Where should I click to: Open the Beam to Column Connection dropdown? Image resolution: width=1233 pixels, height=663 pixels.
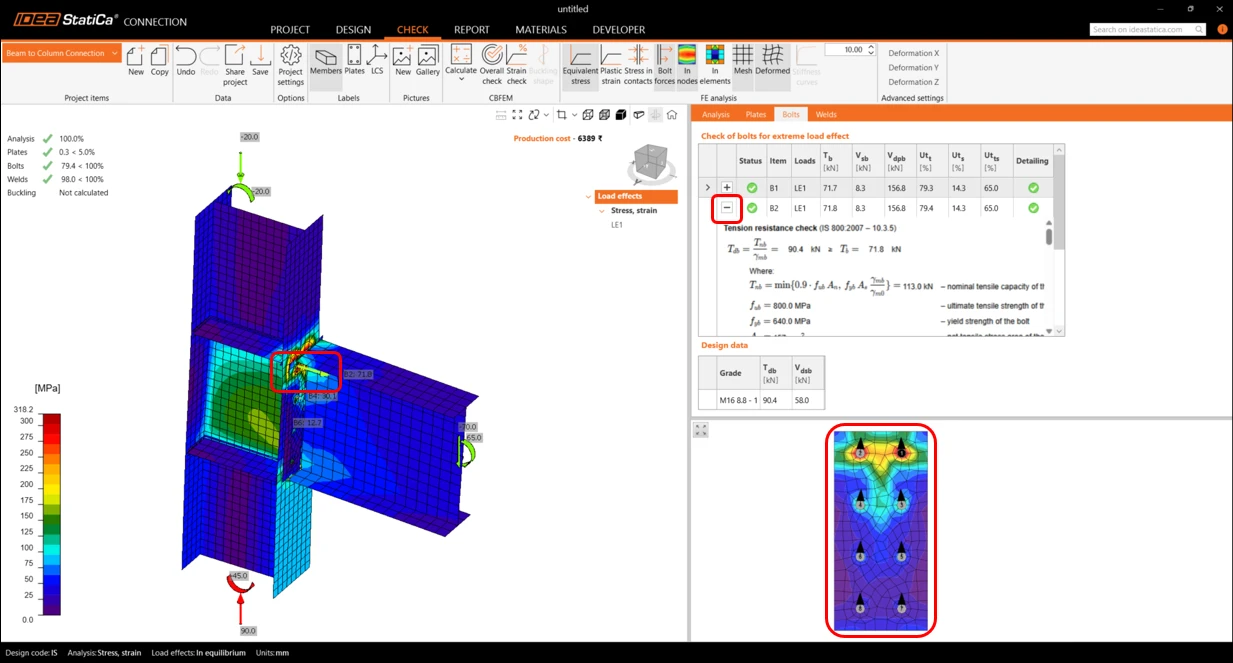point(62,53)
